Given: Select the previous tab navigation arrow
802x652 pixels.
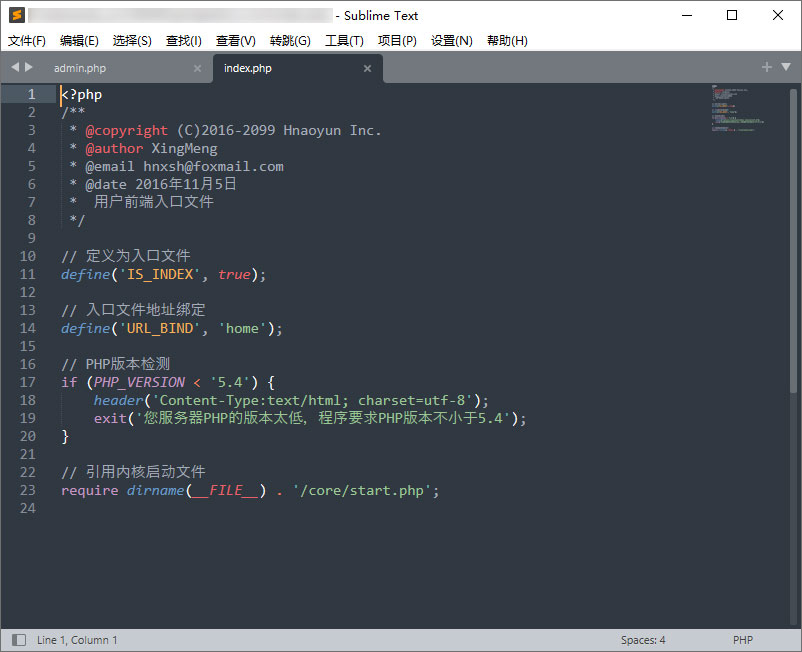Looking at the screenshot, I should [x=12, y=68].
